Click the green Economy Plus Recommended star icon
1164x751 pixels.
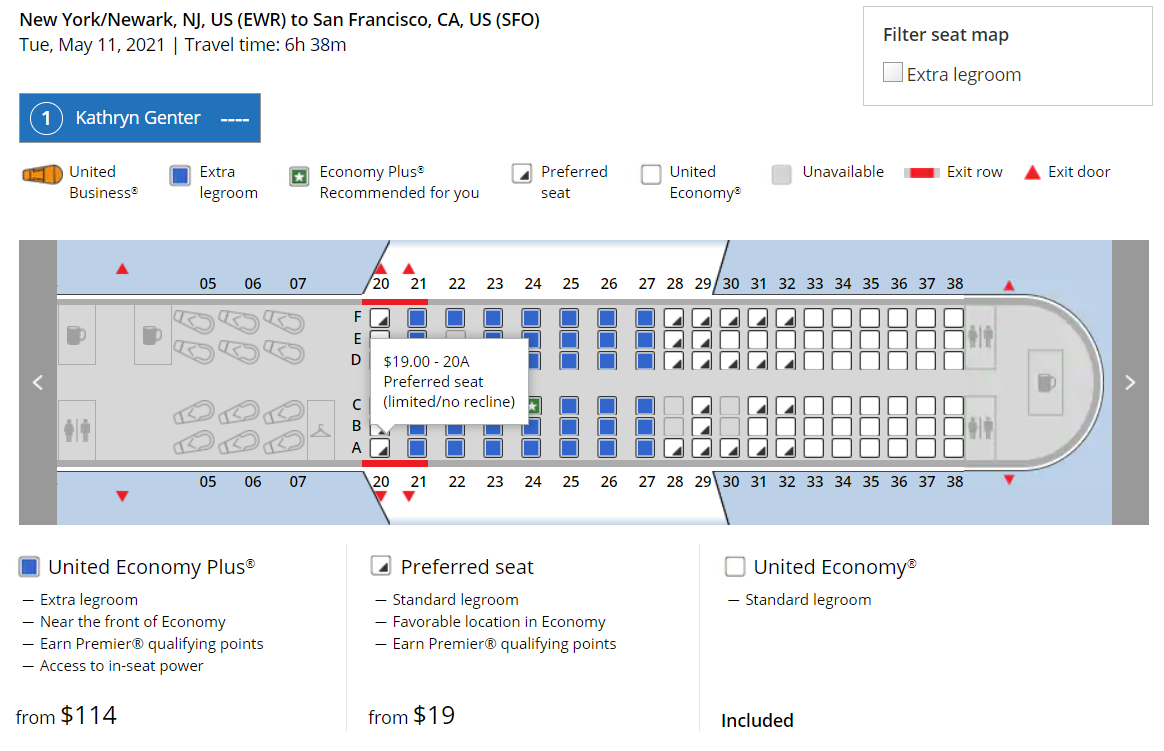tap(297, 175)
